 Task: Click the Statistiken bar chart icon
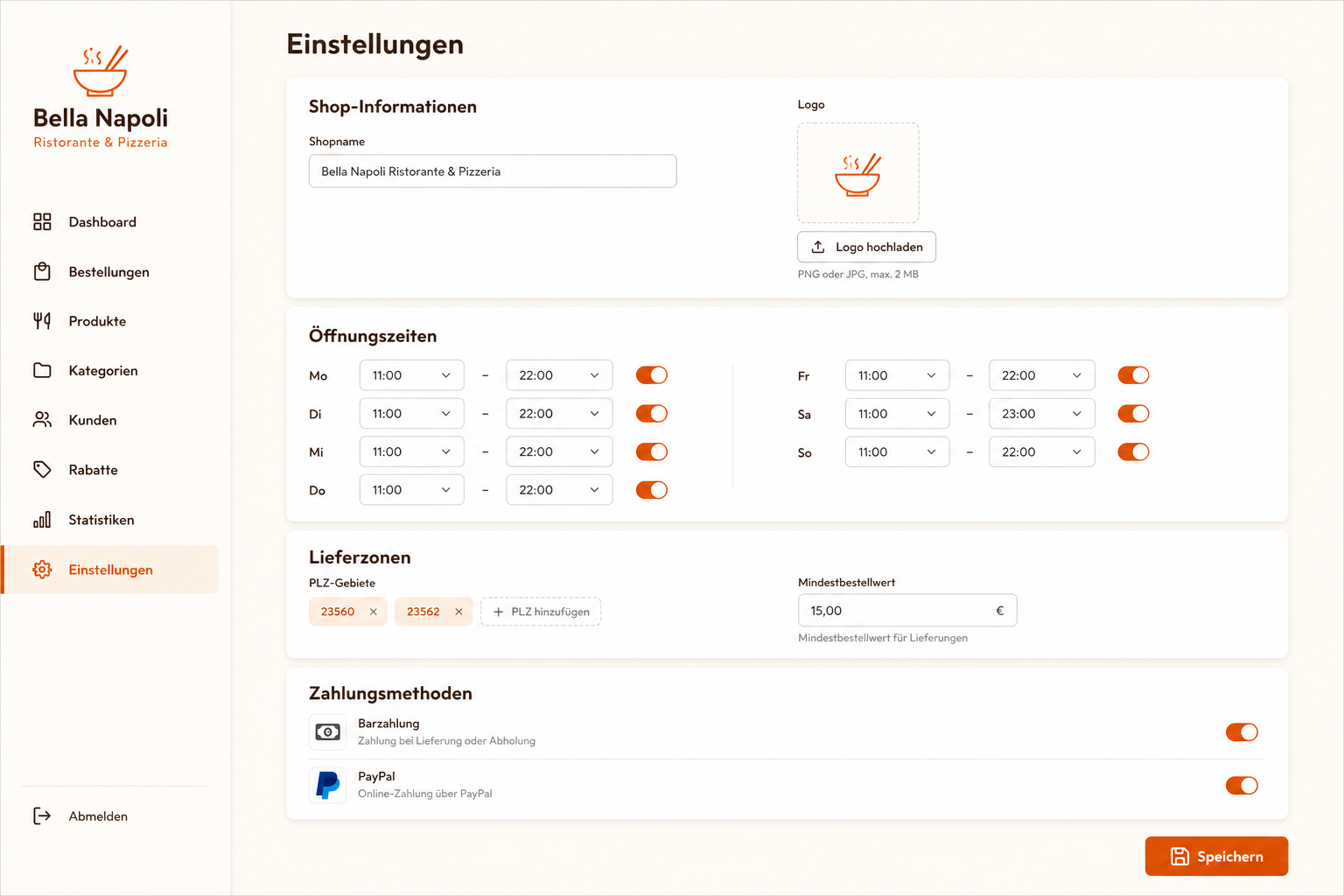(42, 520)
